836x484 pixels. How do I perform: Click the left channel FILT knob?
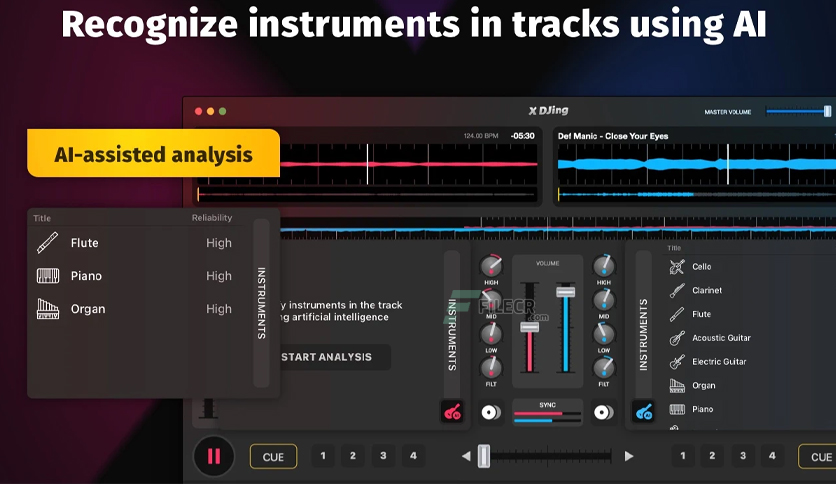coord(491,368)
